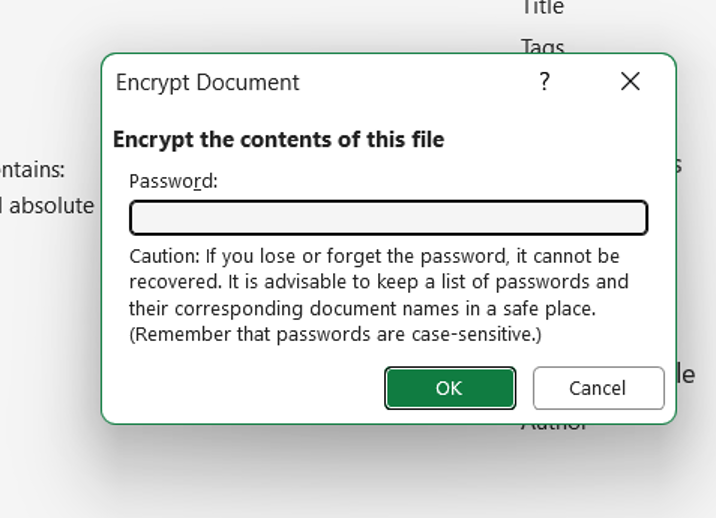Click the 'Caution: If you lose' warning line

click(374, 256)
